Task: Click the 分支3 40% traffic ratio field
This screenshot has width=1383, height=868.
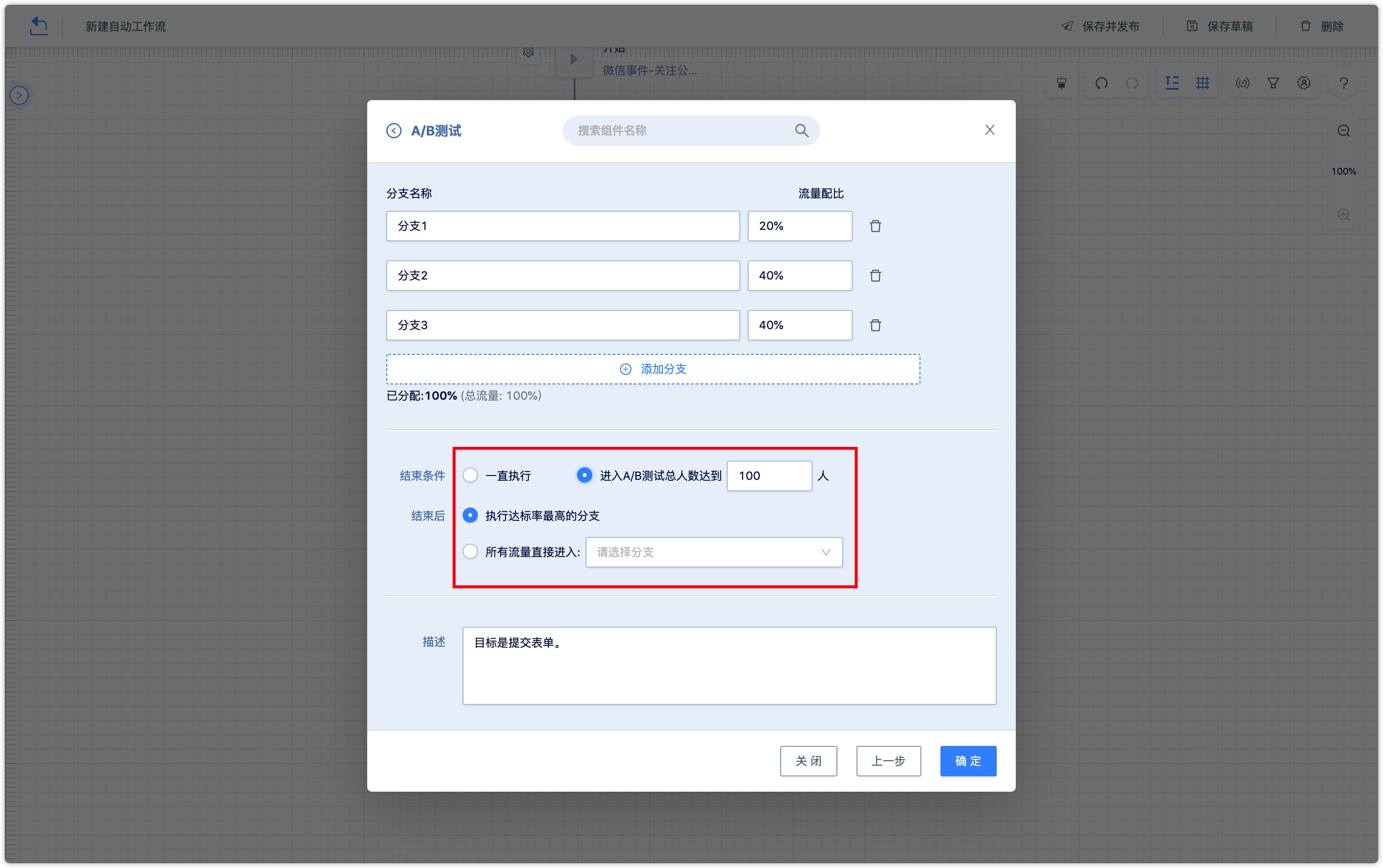Action: tap(800, 325)
